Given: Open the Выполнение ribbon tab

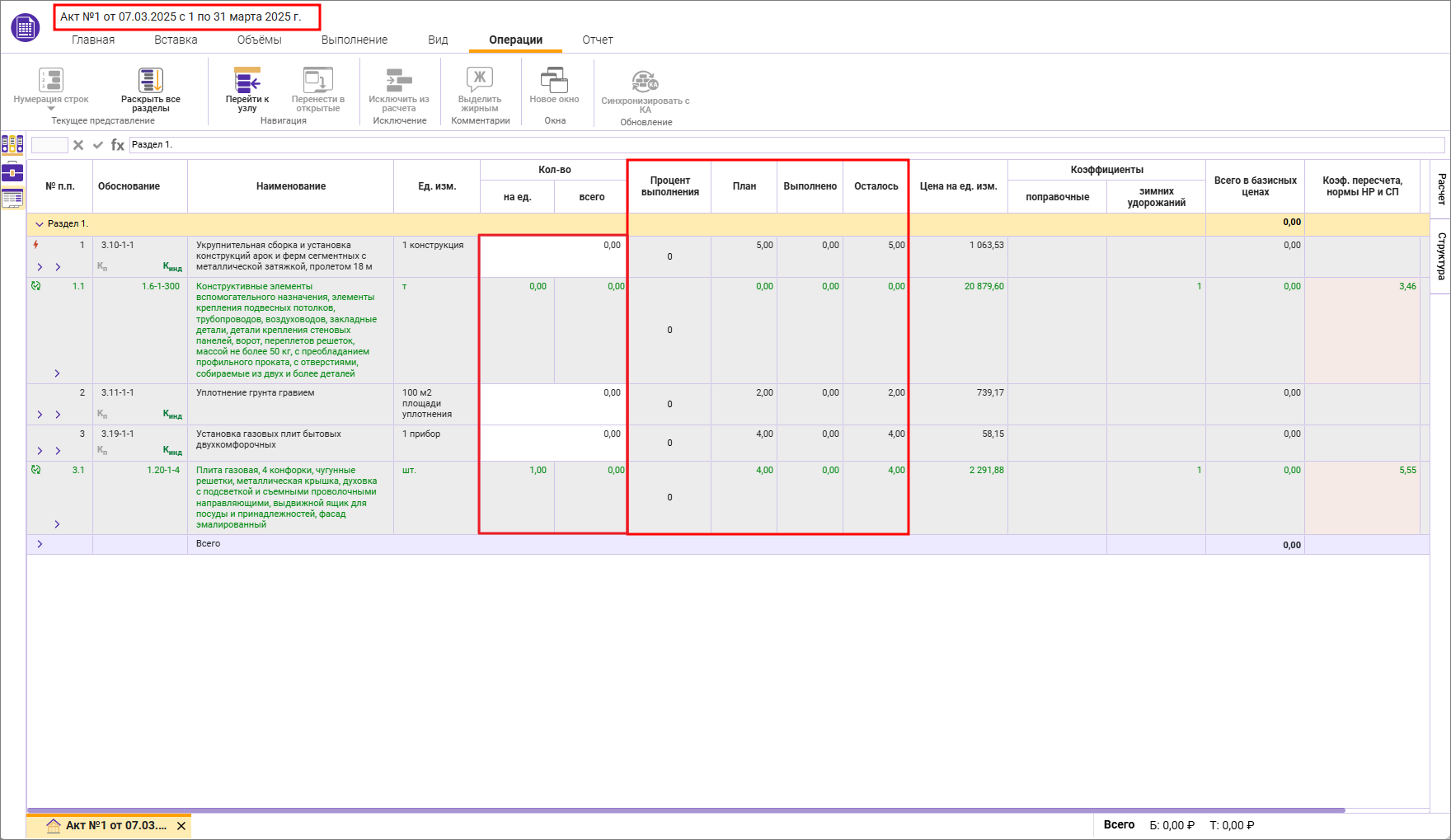Looking at the screenshot, I should click(355, 40).
